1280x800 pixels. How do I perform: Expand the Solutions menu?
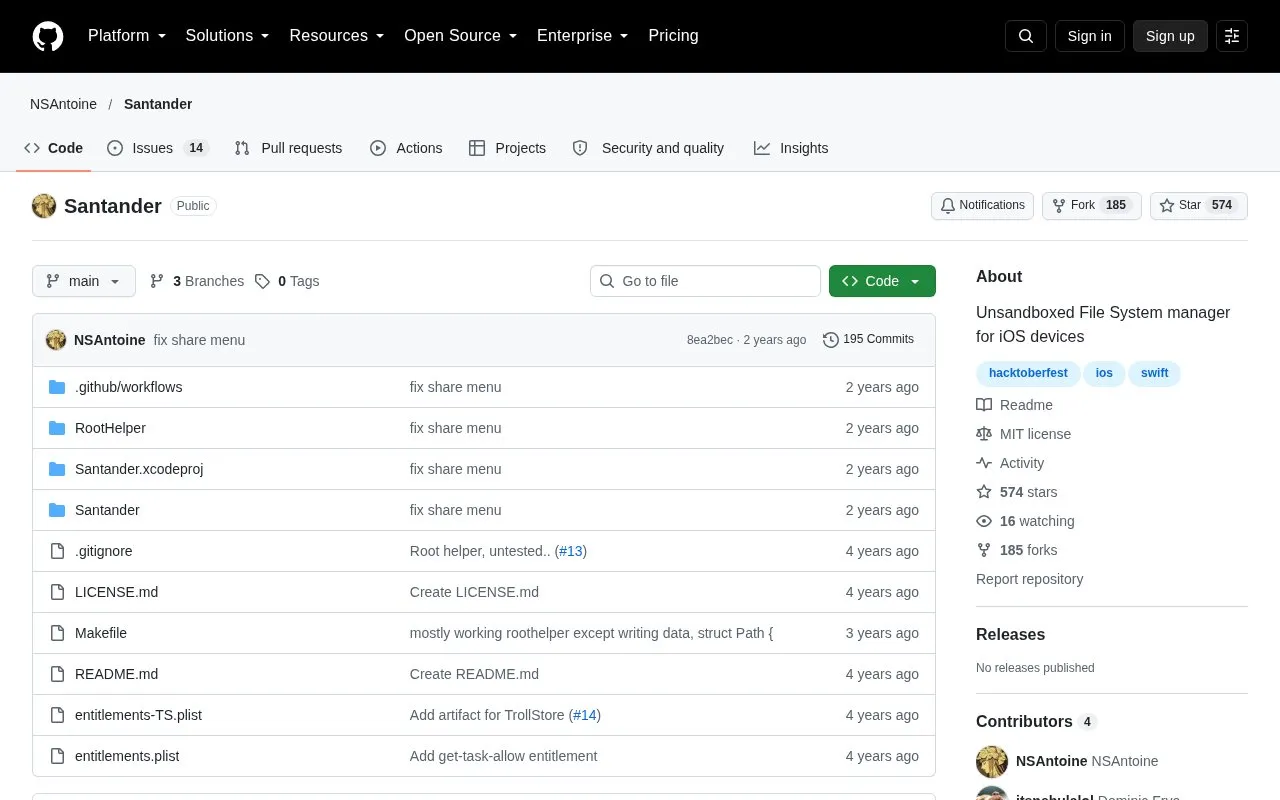point(228,36)
